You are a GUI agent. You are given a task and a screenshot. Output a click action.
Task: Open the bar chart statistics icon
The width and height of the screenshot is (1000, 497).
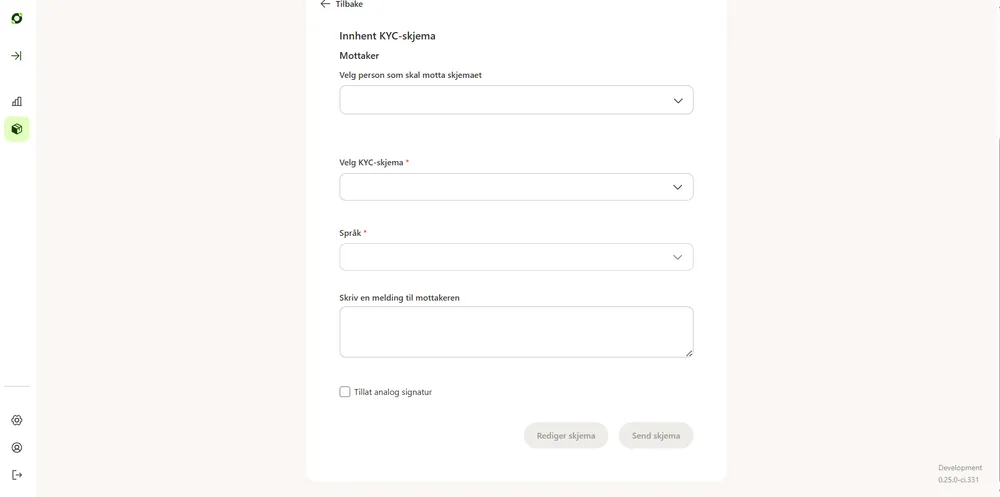[x=17, y=101]
